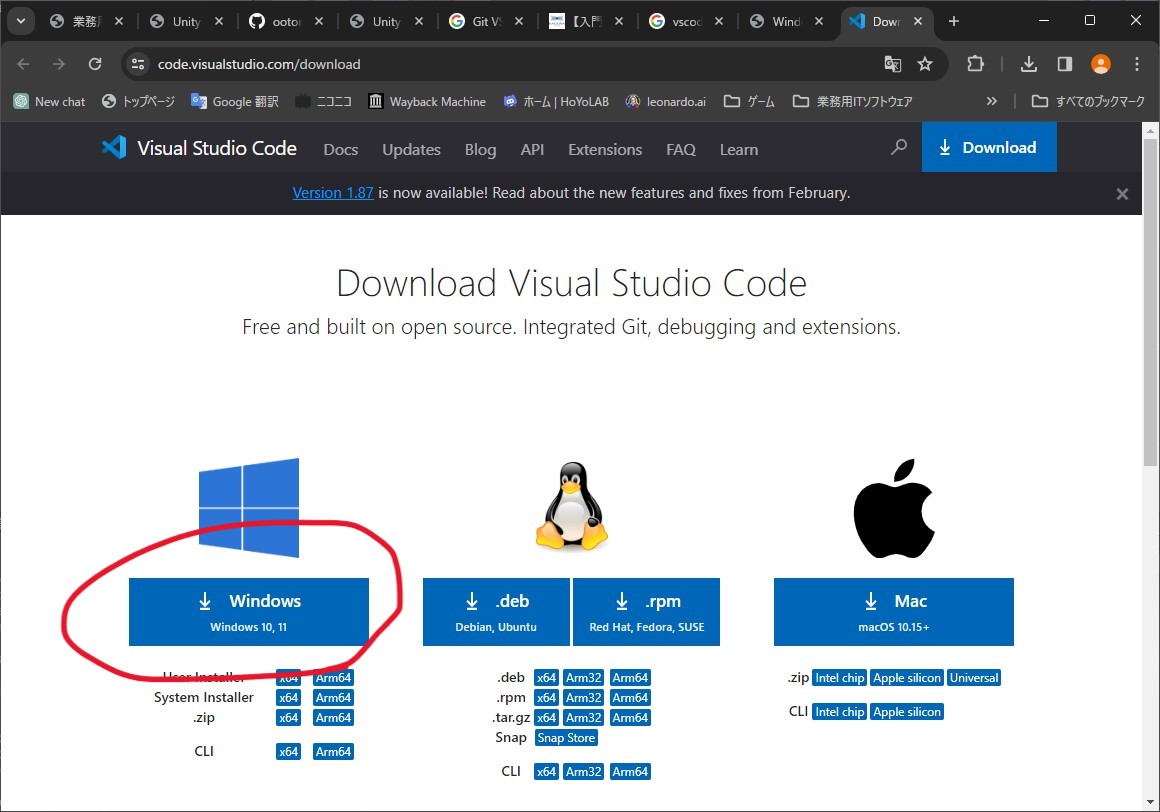Viewport: 1160px width, 812px height.
Task: Open the Extensions nav menu item
Action: pyautogui.click(x=605, y=149)
